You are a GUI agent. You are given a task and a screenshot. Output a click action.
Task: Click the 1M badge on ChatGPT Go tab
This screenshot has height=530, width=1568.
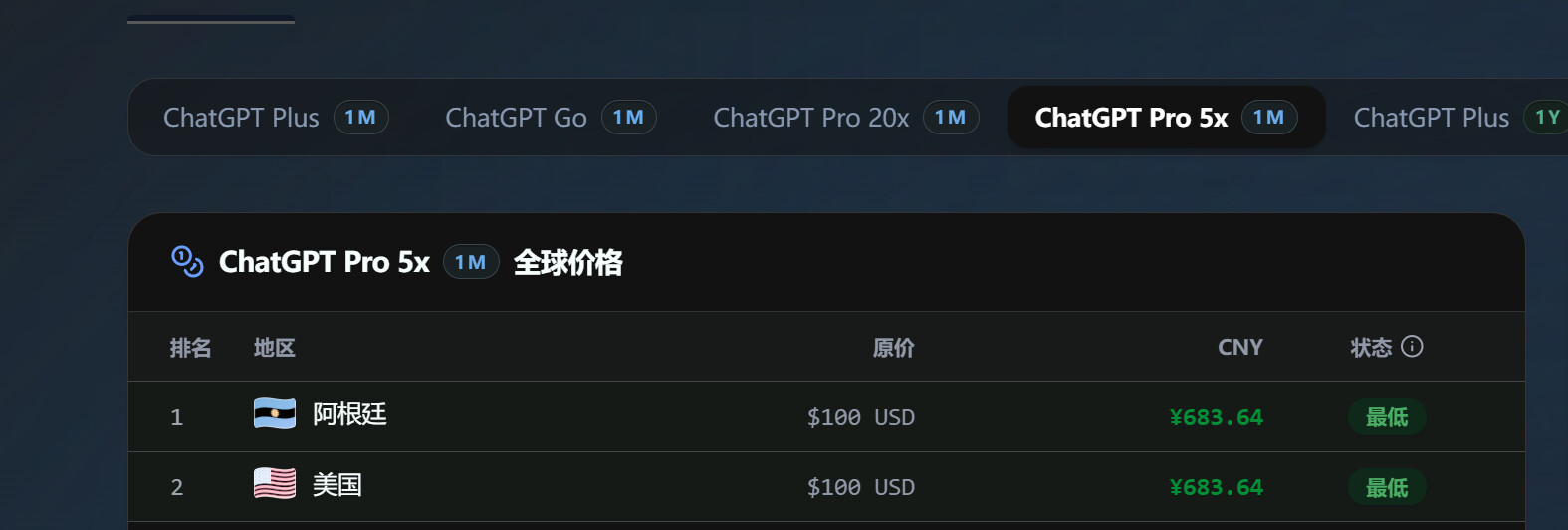pos(628,118)
